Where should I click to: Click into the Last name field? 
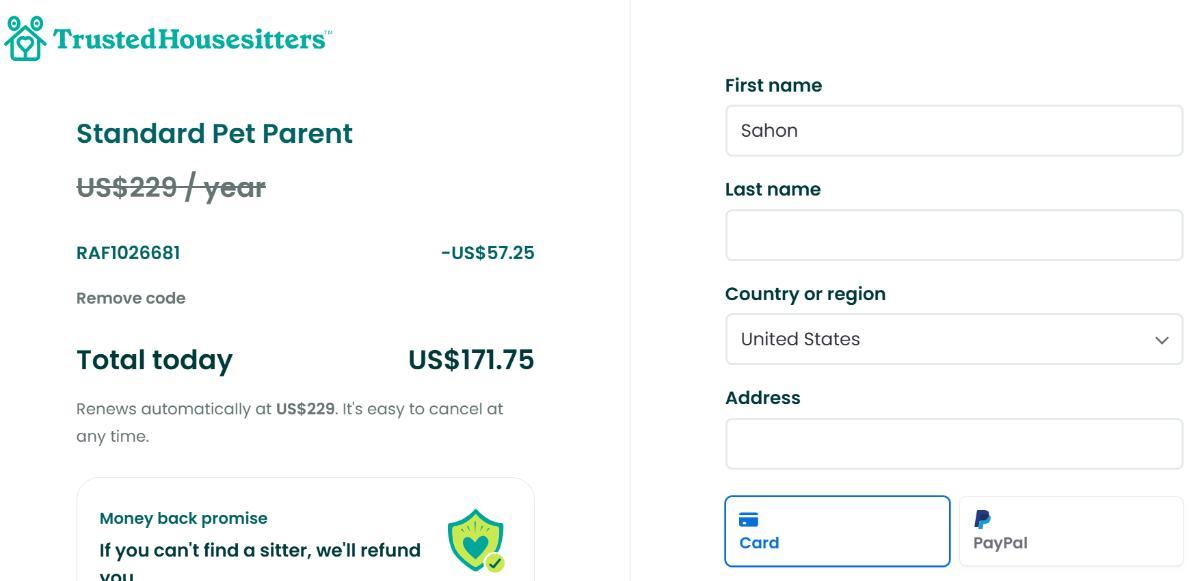[953, 235]
